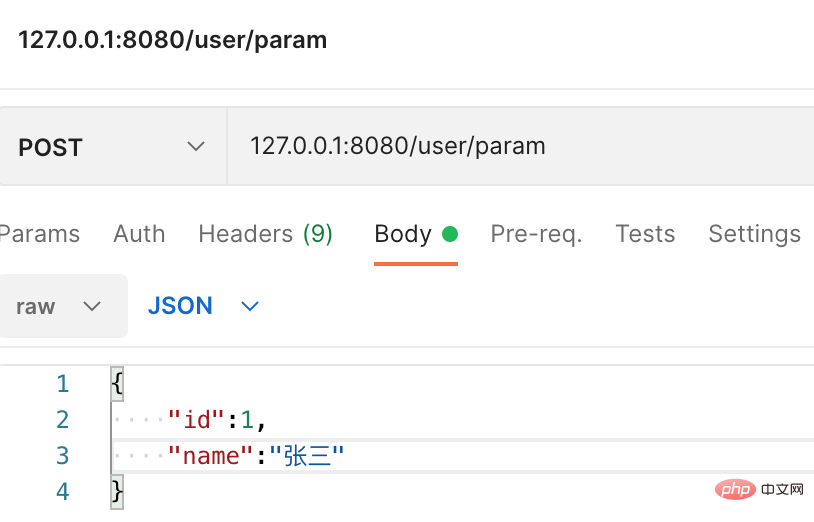814x522 pixels.
Task: Click line number 4 in the gutter
Action: pos(62,492)
